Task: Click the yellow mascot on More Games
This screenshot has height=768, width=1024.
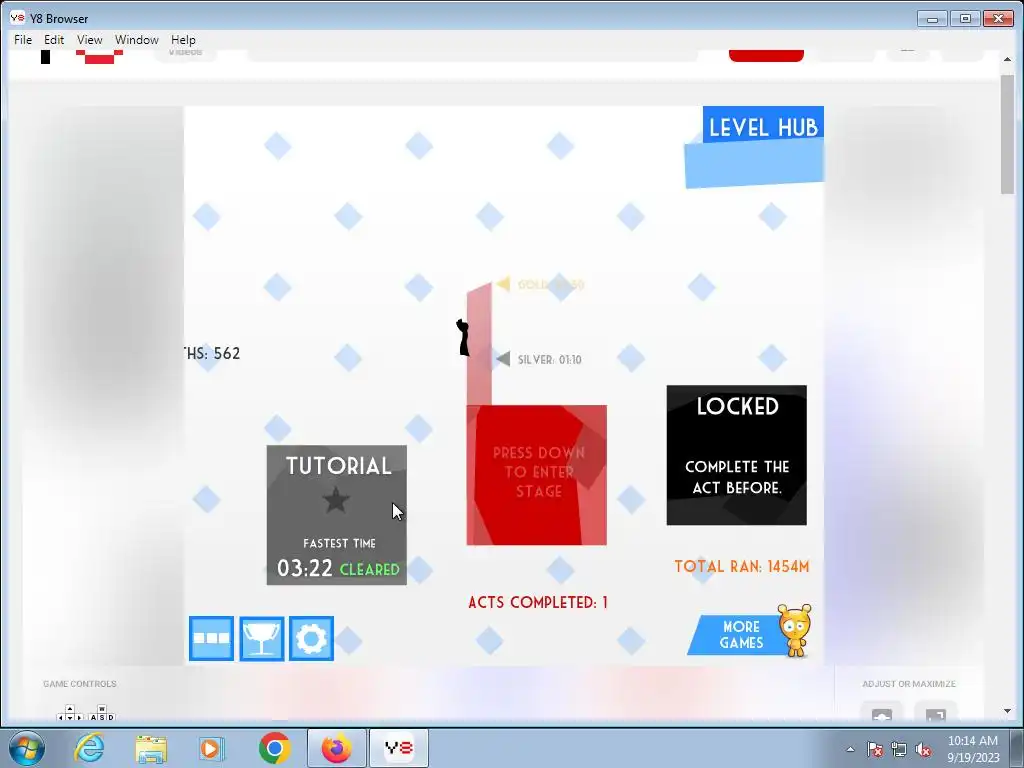Action: 795,630
